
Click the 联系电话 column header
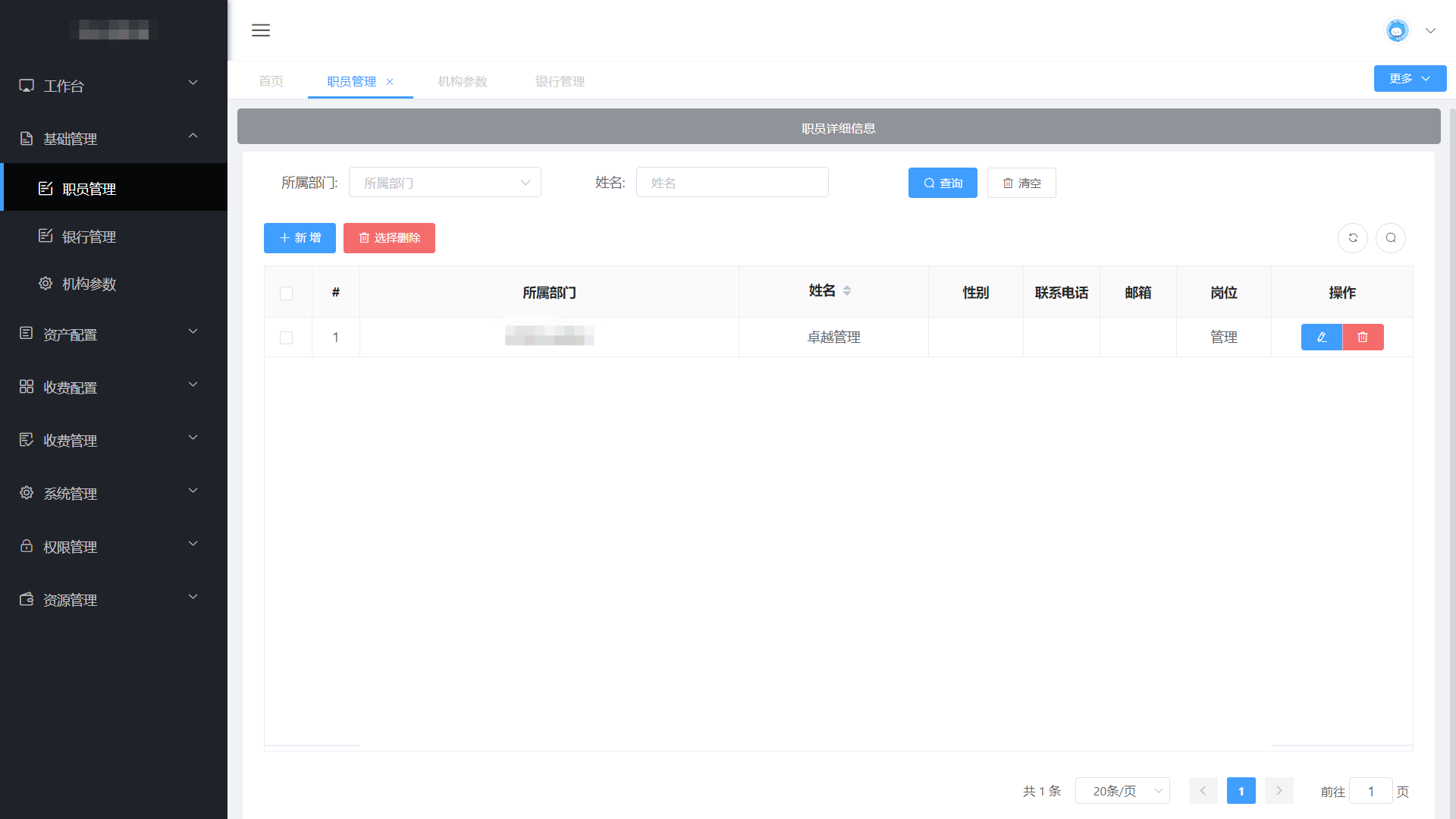(x=1061, y=293)
